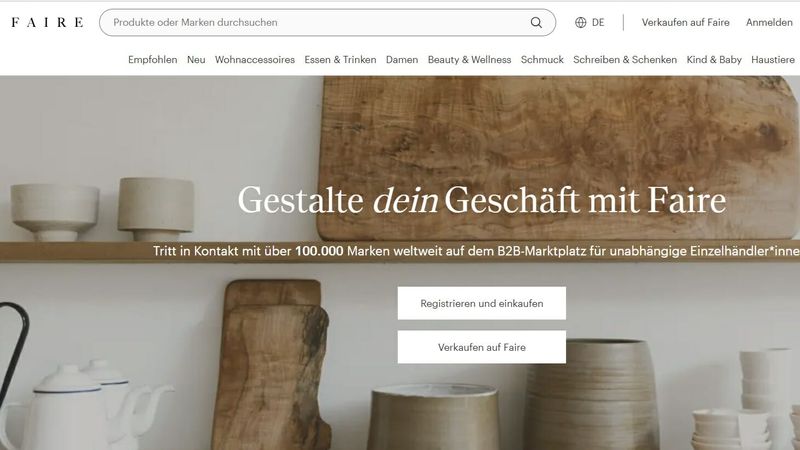This screenshot has height=450, width=800.
Task: Open the Empfohlen category
Action: click(153, 60)
